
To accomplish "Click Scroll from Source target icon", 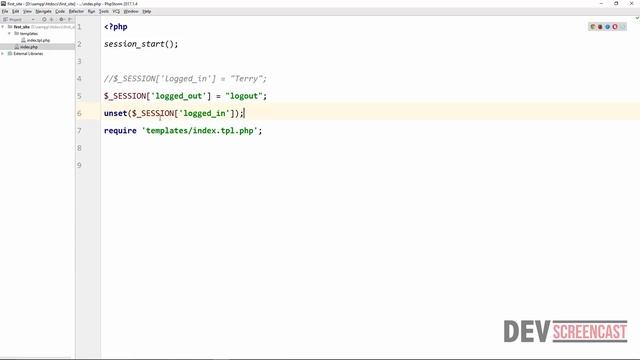I will pyautogui.click(x=44, y=19).
